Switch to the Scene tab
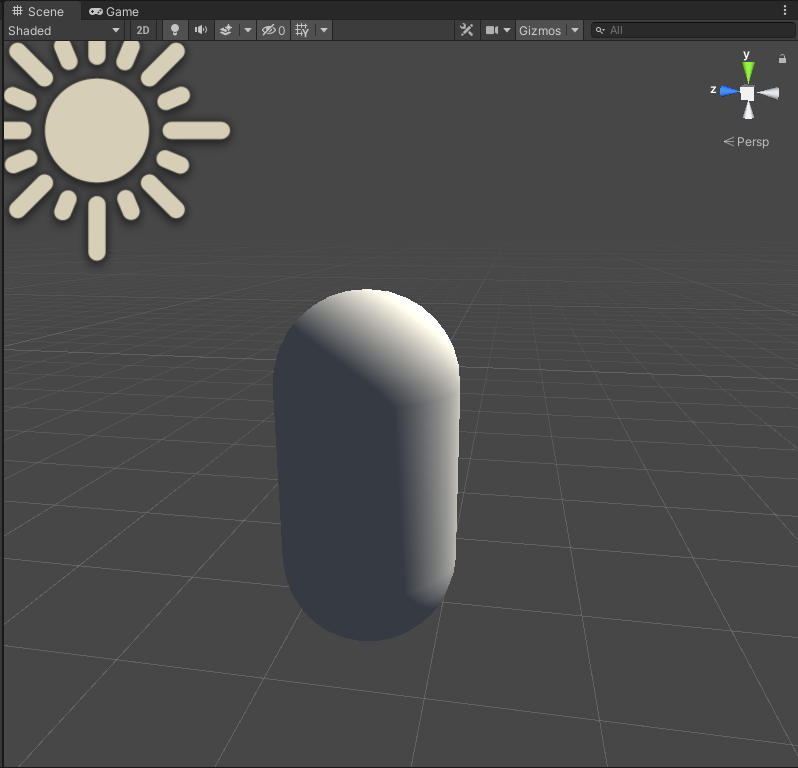 [x=39, y=11]
